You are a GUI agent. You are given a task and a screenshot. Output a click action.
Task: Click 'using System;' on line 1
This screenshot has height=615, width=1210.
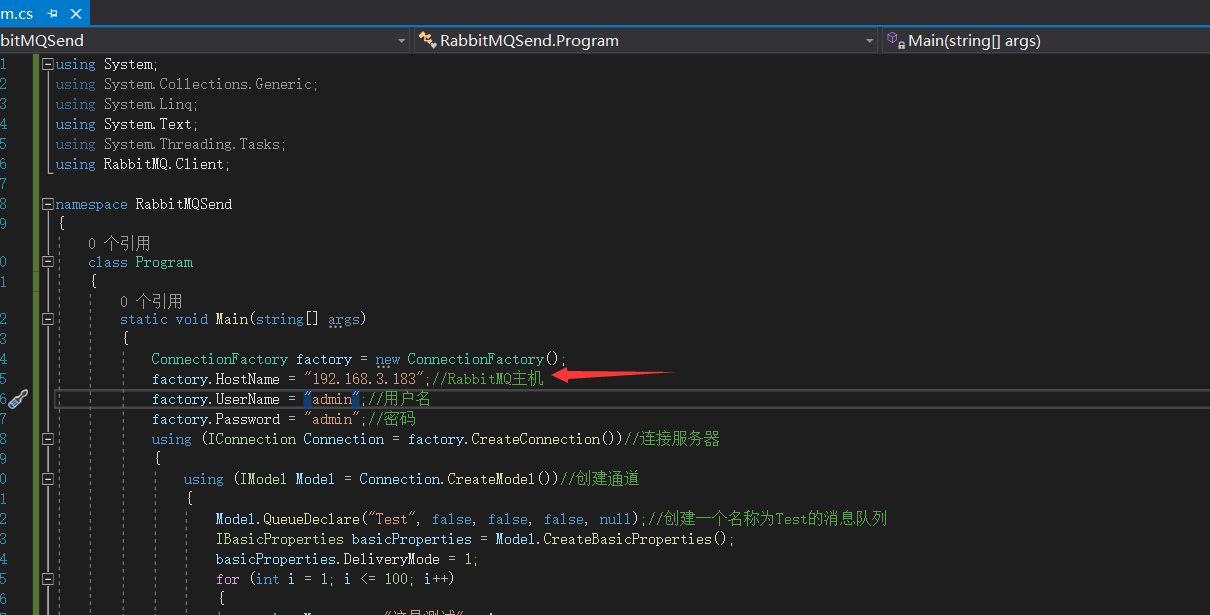tap(107, 64)
